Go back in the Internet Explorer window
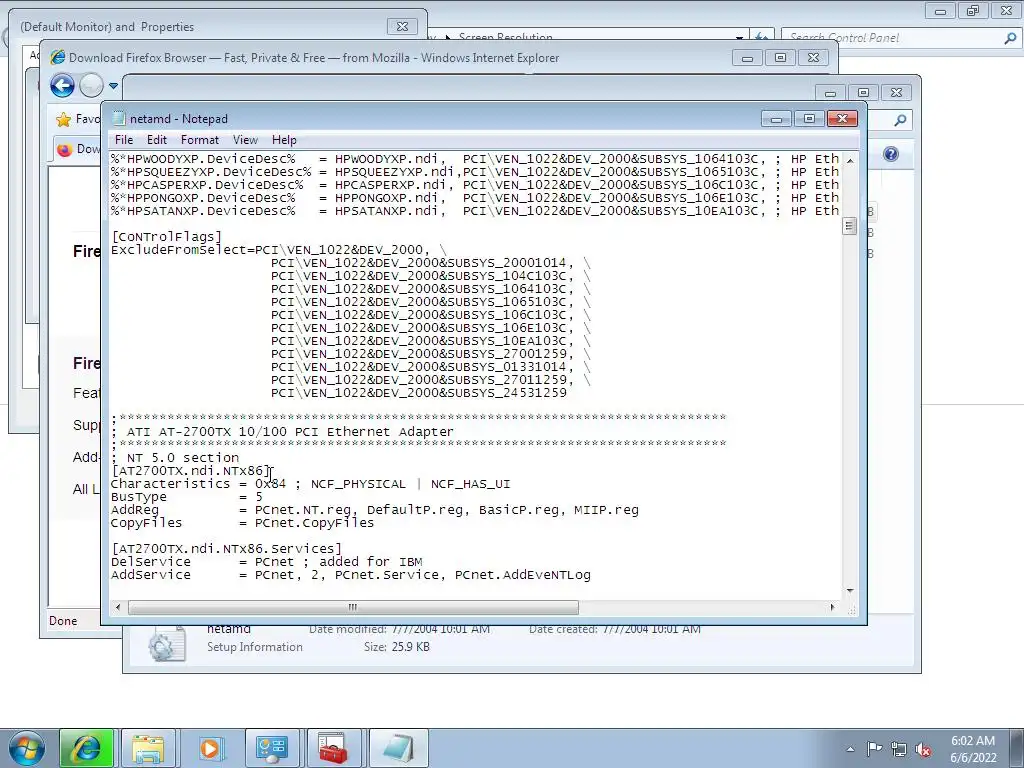This screenshot has height=768, width=1024. pyautogui.click(x=63, y=86)
